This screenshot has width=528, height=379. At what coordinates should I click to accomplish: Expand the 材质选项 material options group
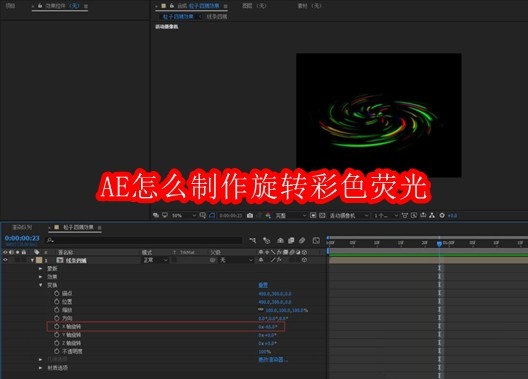[x=40, y=368]
